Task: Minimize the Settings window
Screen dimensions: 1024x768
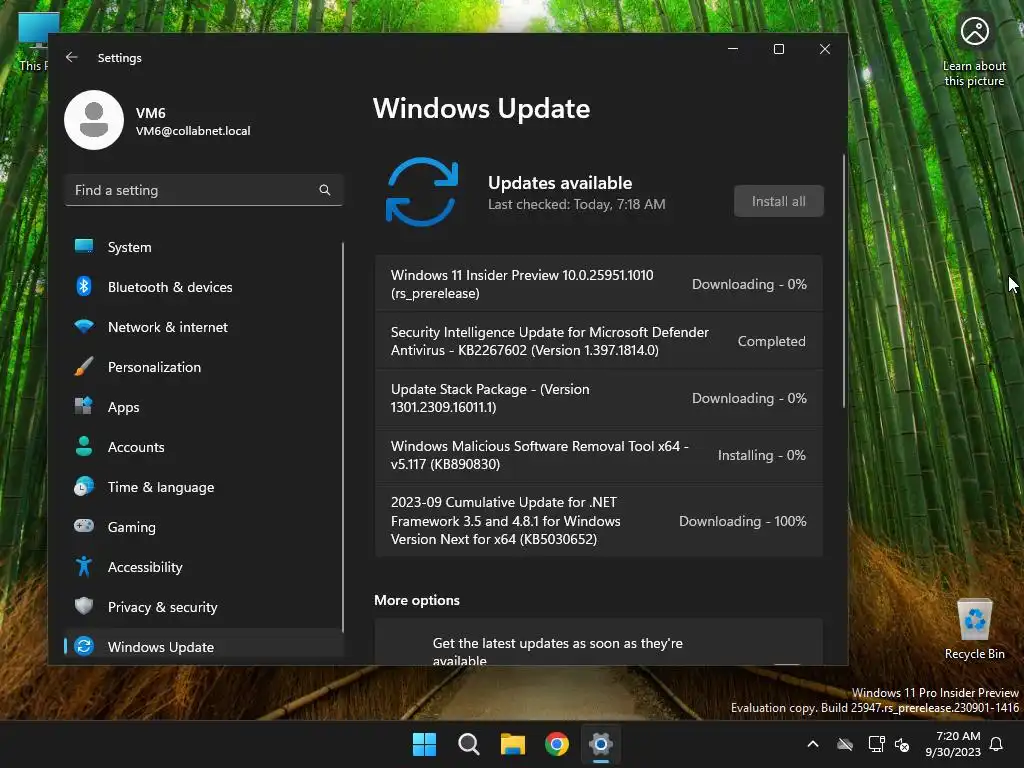Action: point(733,49)
